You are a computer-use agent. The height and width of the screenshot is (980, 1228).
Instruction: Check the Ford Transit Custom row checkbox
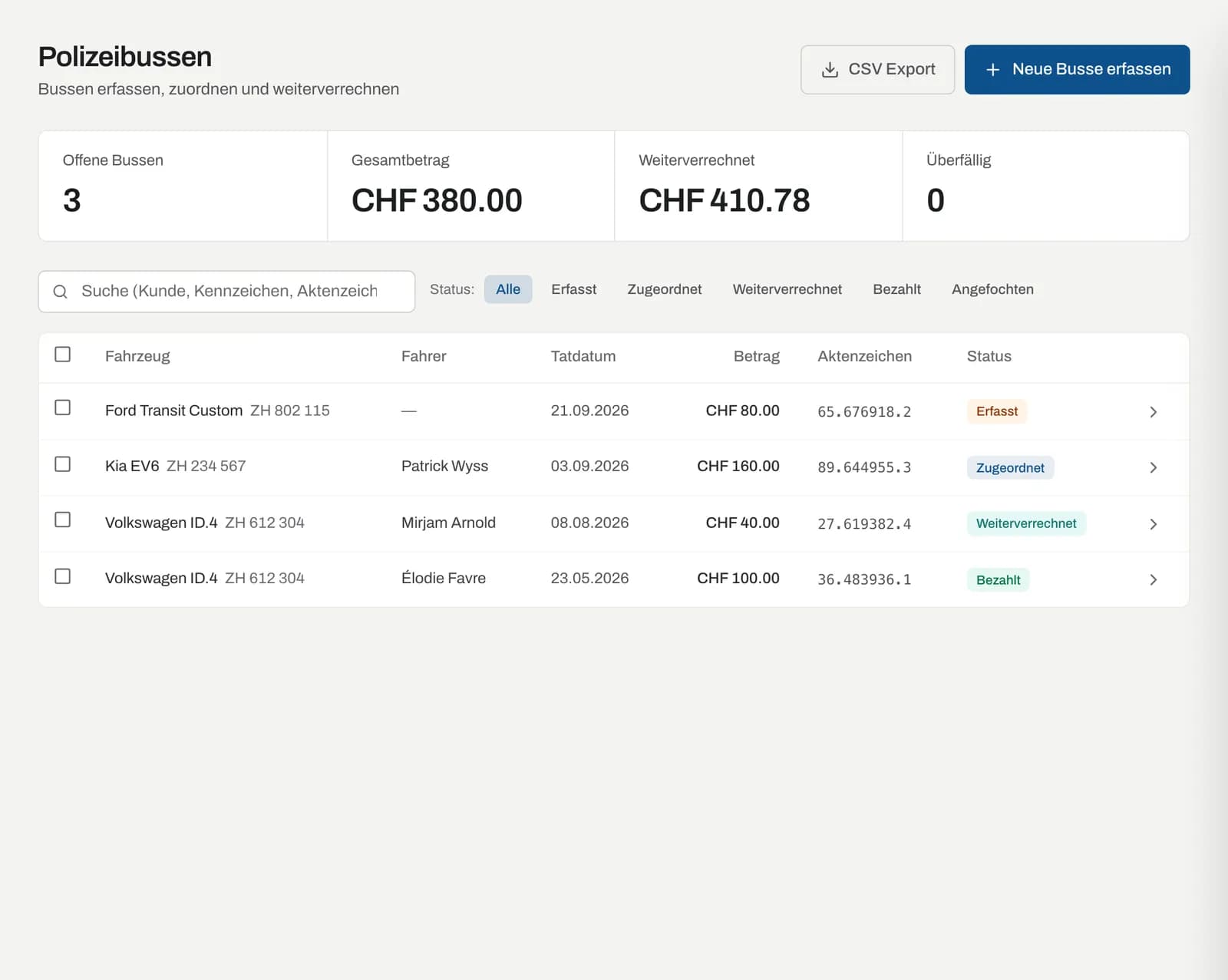pos(63,408)
